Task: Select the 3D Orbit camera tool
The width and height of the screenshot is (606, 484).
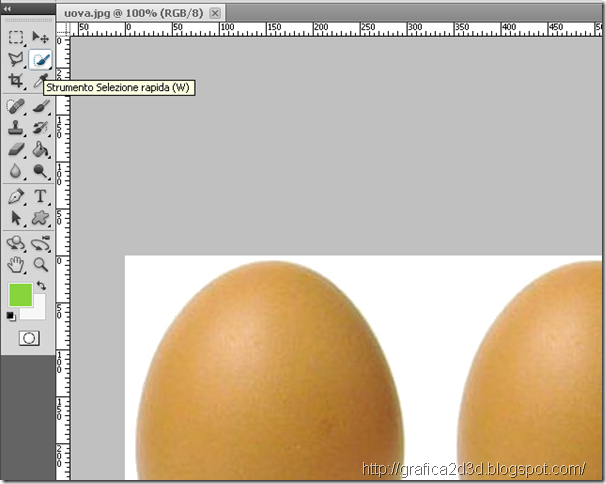Action: [40, 244]
